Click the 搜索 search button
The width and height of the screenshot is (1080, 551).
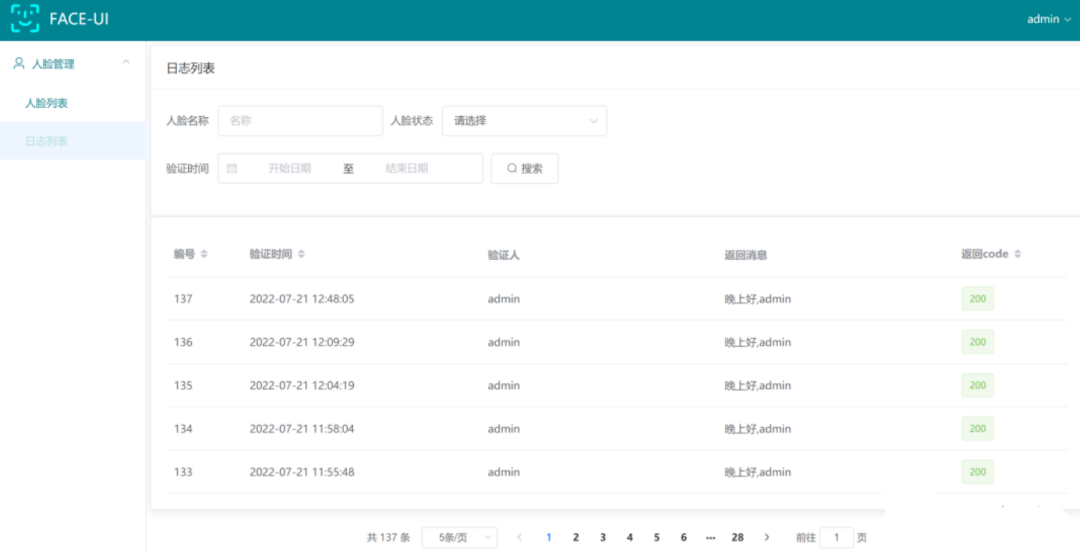point(524,168)
